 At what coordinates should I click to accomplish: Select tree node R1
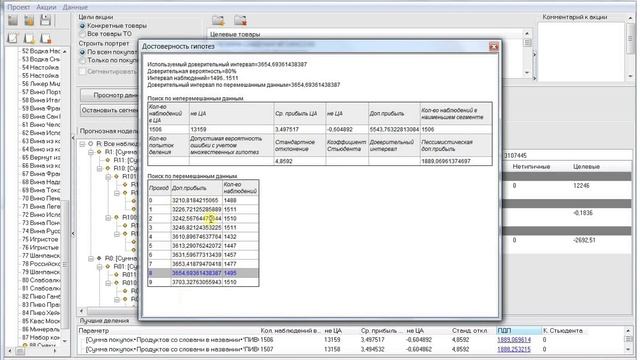pos(121,152)
